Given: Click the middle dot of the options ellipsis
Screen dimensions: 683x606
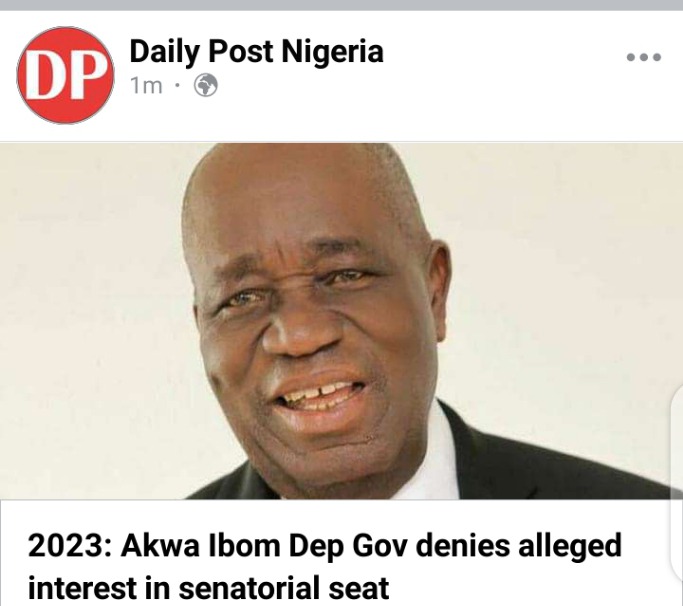Looking at the screenshot, I should (x=643, y=57).
